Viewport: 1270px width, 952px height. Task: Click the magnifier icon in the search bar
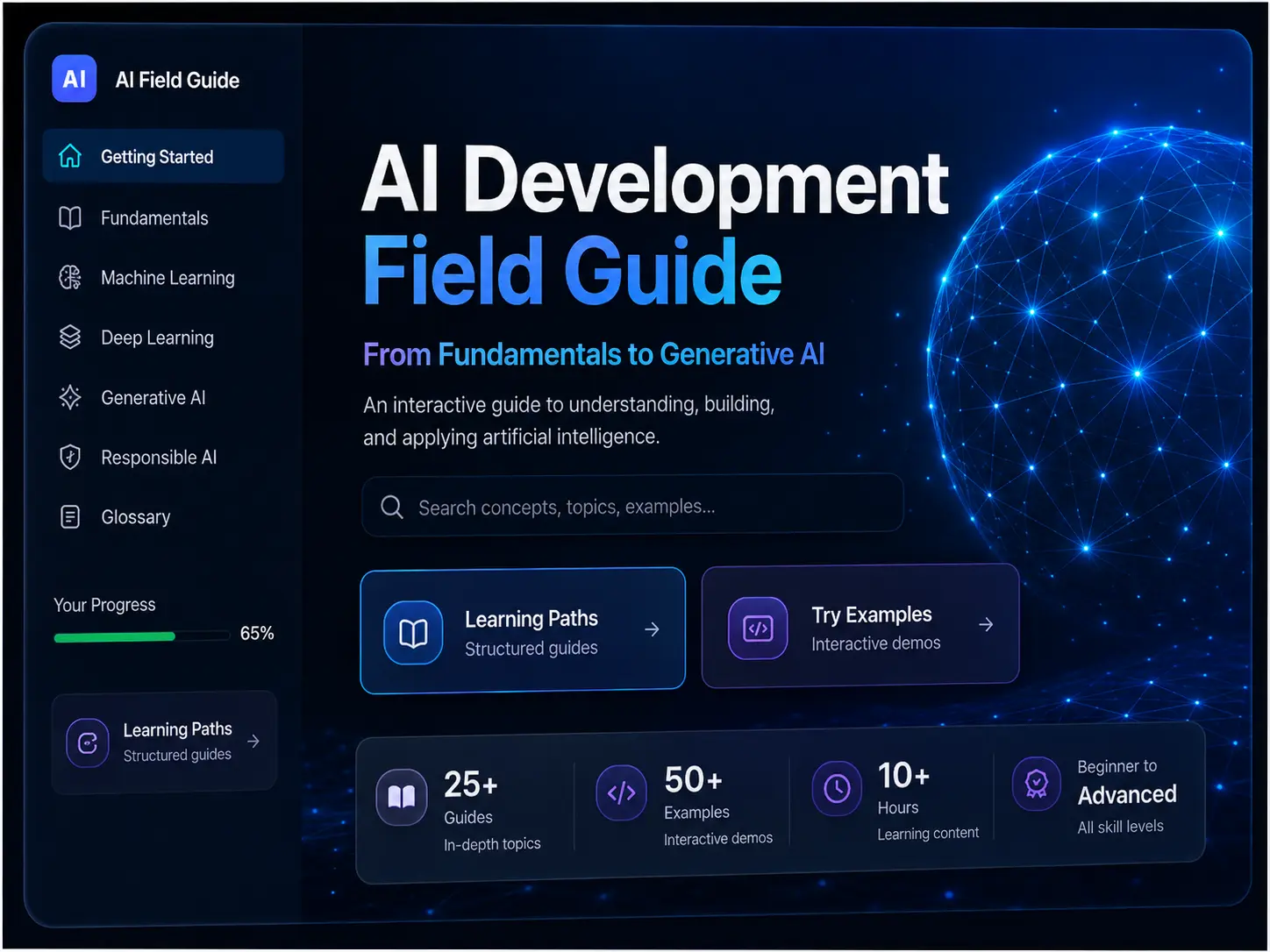click(x=392, y=507)
